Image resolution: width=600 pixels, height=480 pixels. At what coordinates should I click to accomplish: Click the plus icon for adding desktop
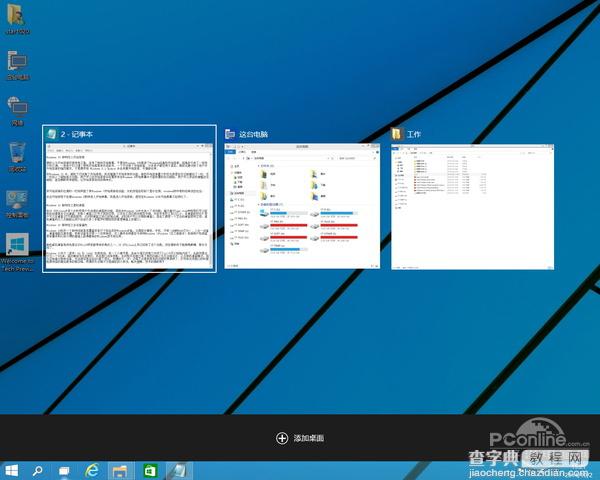click(282, 438)
